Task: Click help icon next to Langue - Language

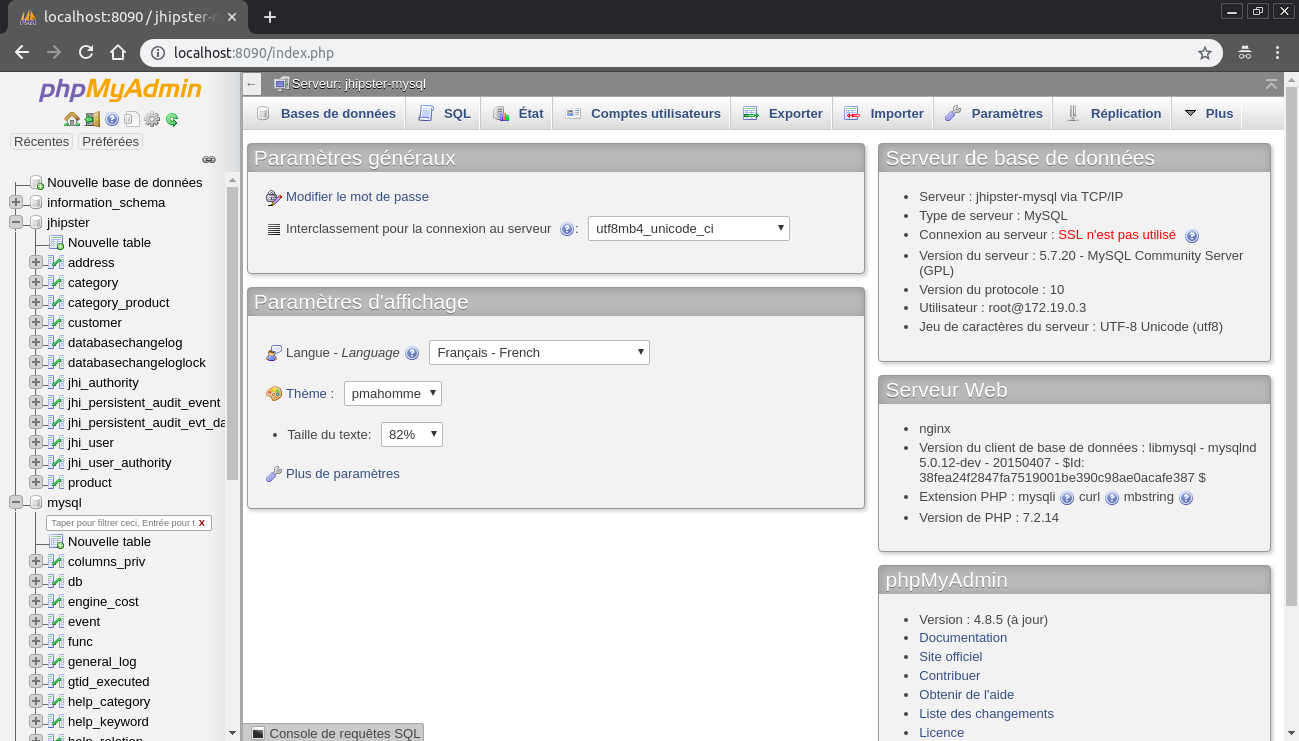Action: tap(412, 353)
